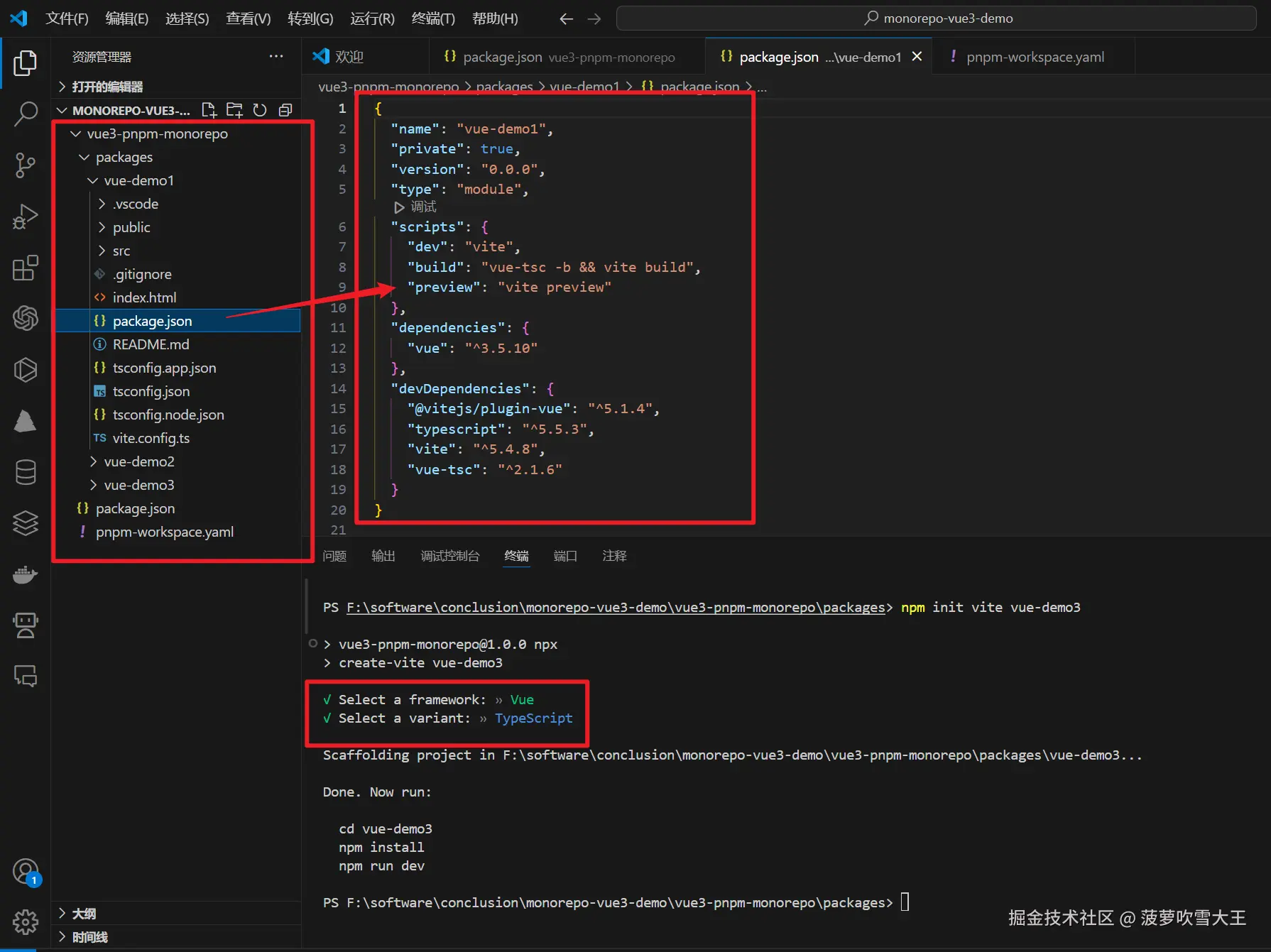Switch to package.json vue3-pnpm-monorepo tab
Image resolution: width=1271 pixels, height=952 pixels.
pos(567,57)
